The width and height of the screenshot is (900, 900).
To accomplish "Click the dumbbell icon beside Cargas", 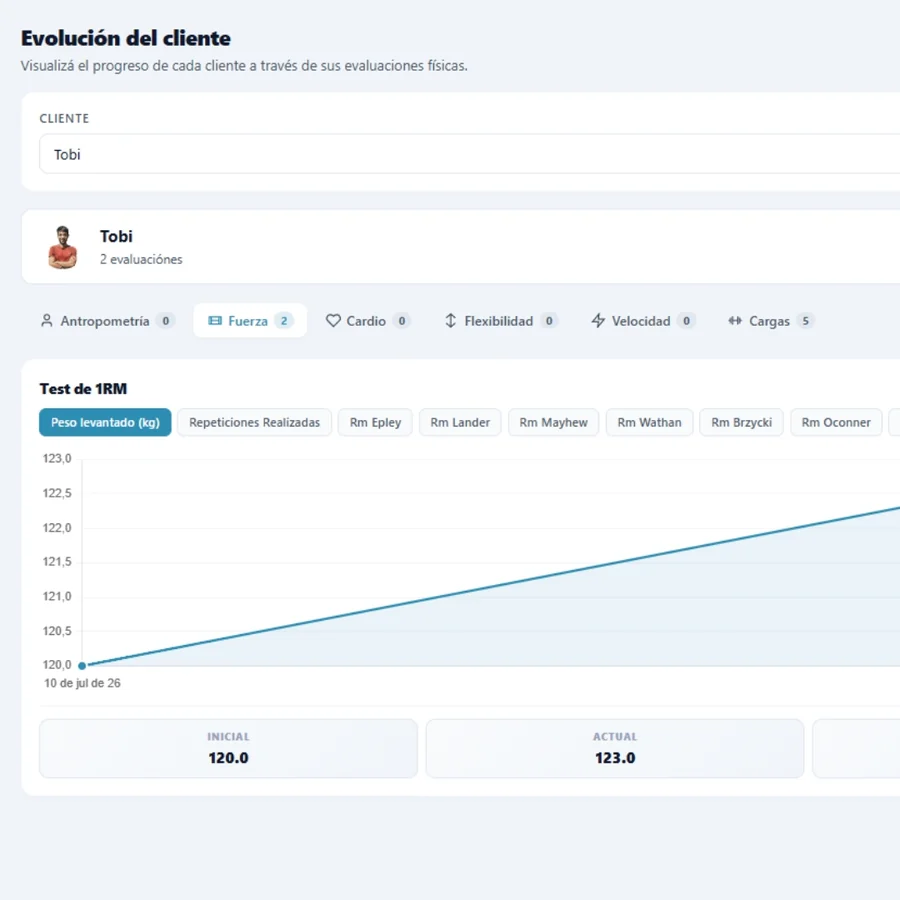I will (x=735, y=321).
